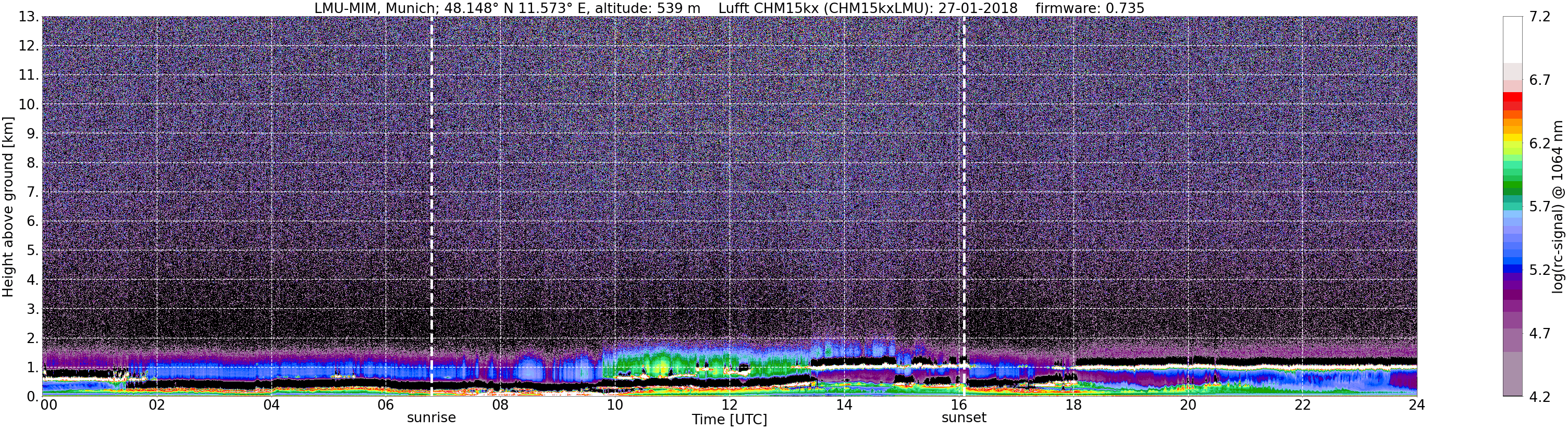The height and width of the screenshot is (430, 1568).
Task: Click the 00 tick label on the time axis
Action: pyautogui.click(x=48, y=405)
